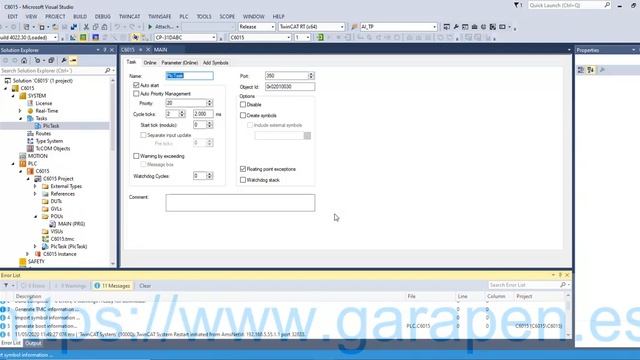Image resolution: width=640 pixels, height=360 pixels.
Task: Increase Cycle ticks with the spinner
Action: pyautogui.click(x=182, y=112)
